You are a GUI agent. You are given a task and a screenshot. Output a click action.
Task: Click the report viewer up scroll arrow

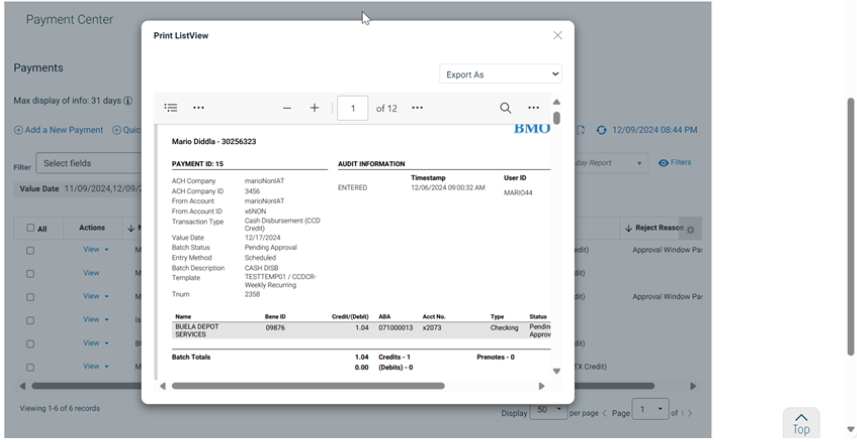coord(556,102)
